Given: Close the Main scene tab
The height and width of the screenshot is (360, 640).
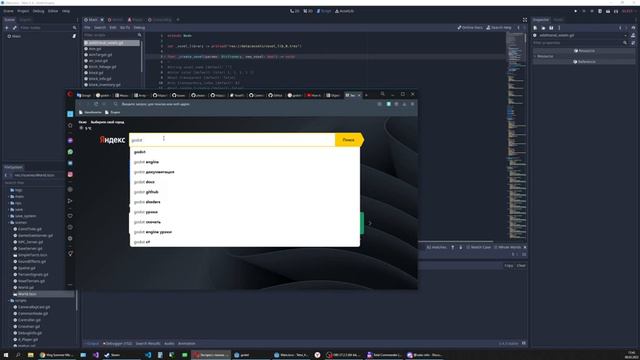Looking at the screenshot, I should click(x=102, y=20).
